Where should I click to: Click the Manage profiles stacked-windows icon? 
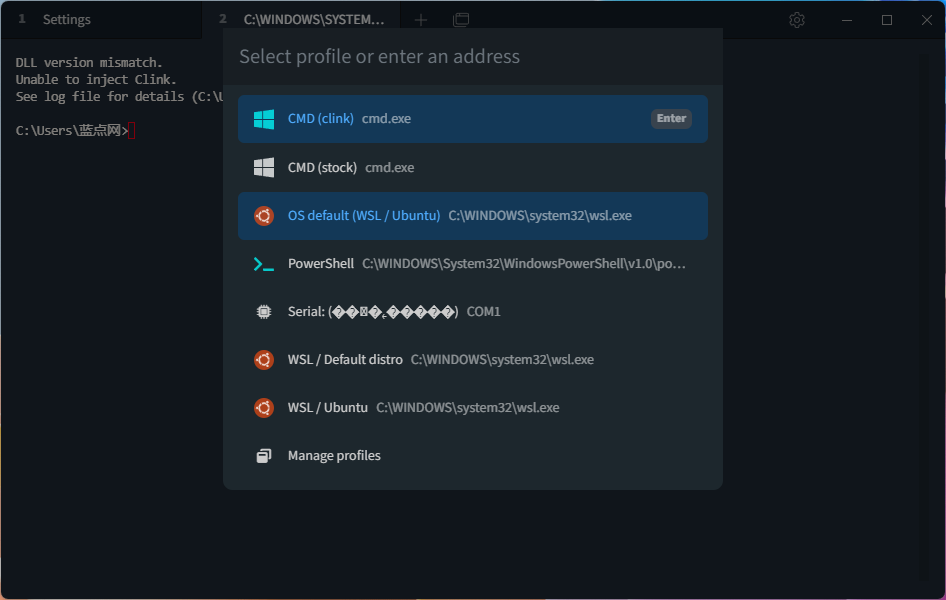(x=264, y=456)
